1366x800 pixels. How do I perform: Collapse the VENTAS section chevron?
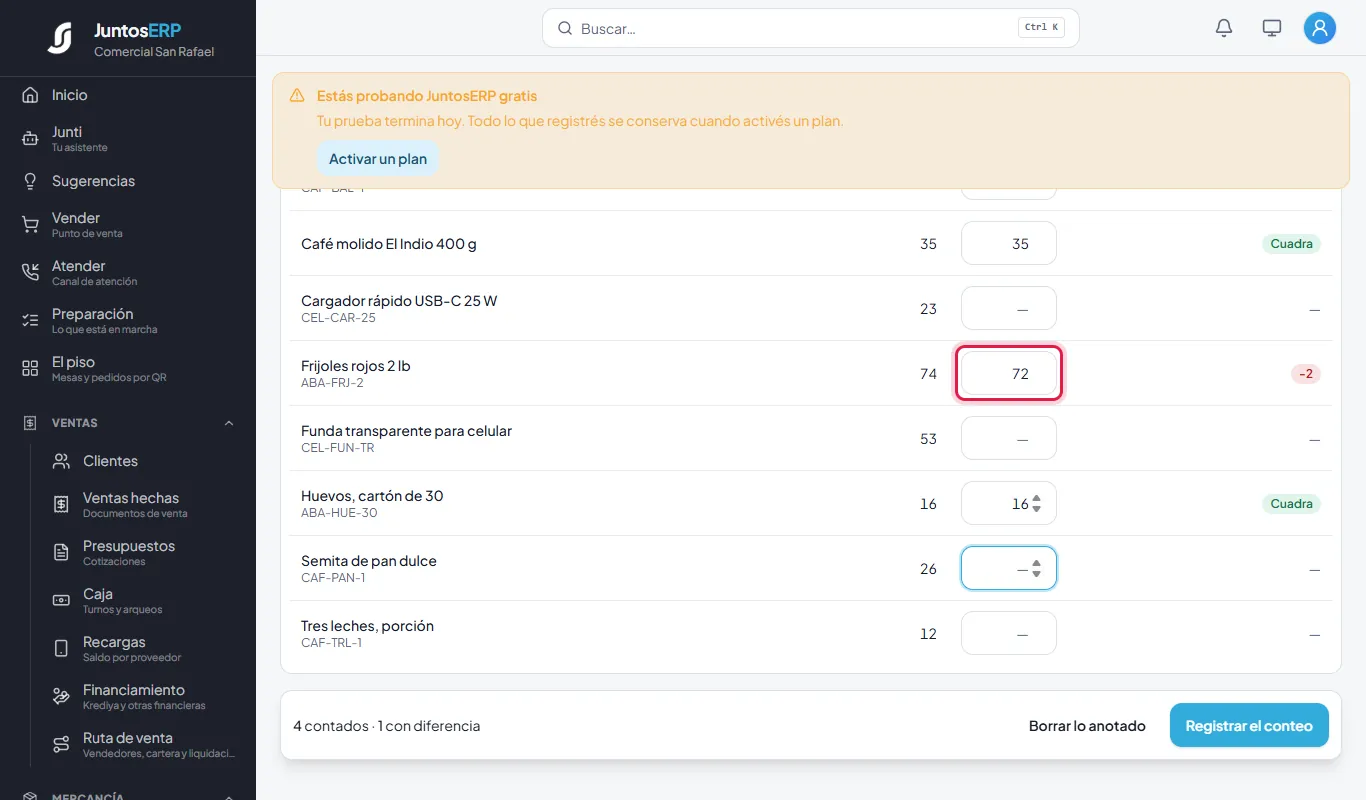click(x=229, y=423)
